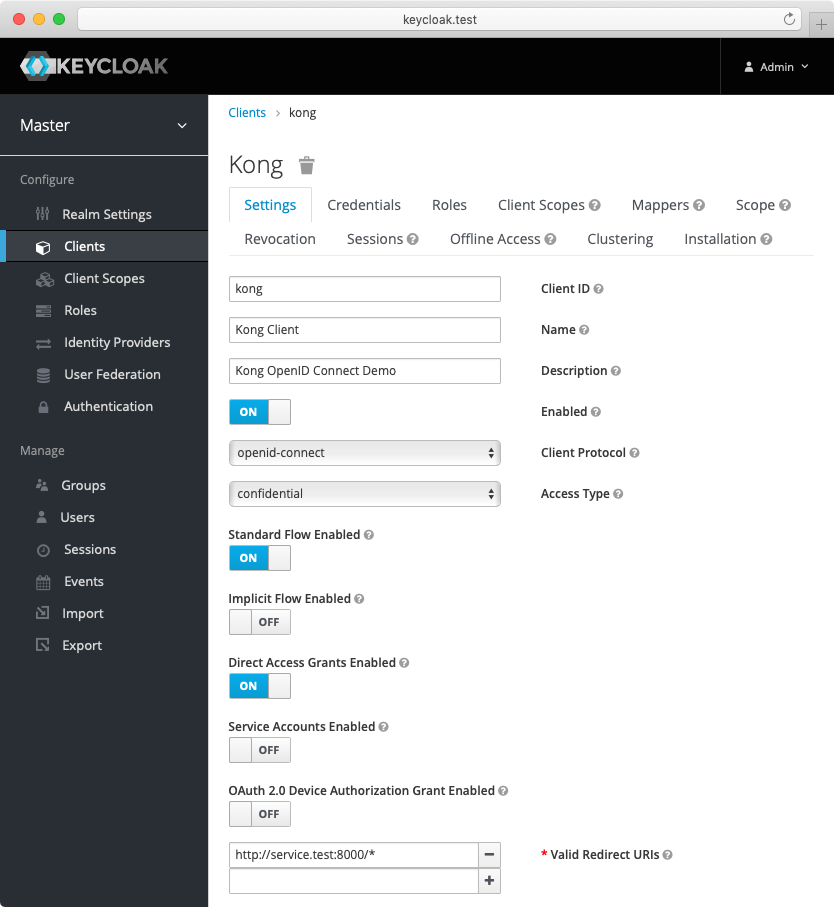Image resolution: width=834 pixels, height=907 pixels.
Task: Click the help icon next to Access Type
Action: point(618,494)
